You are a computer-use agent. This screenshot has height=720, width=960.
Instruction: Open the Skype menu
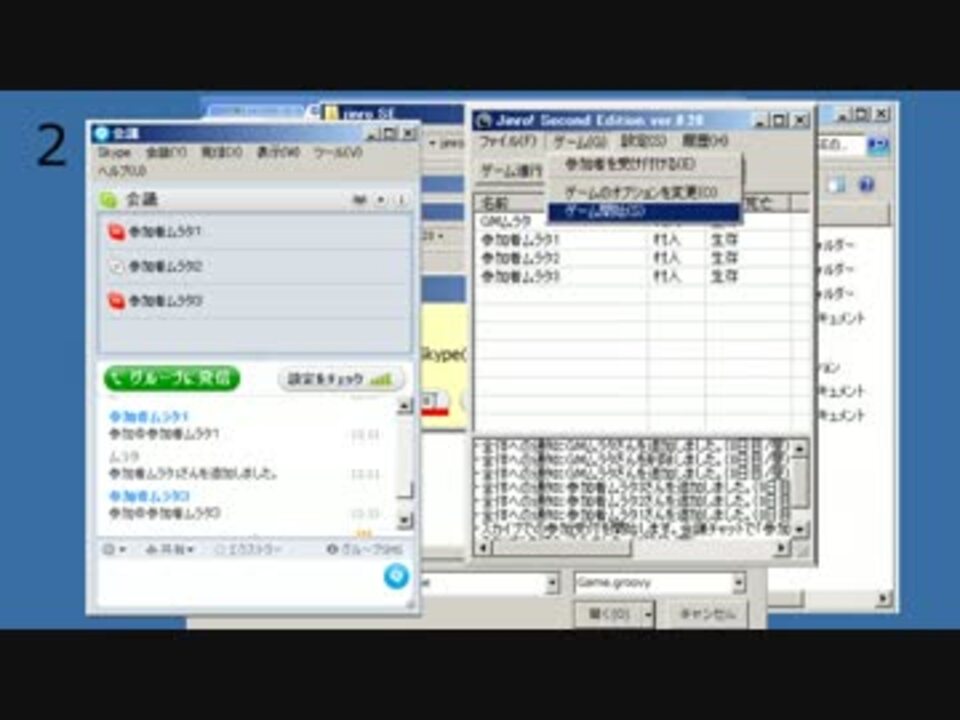click(x=114, y=152)
